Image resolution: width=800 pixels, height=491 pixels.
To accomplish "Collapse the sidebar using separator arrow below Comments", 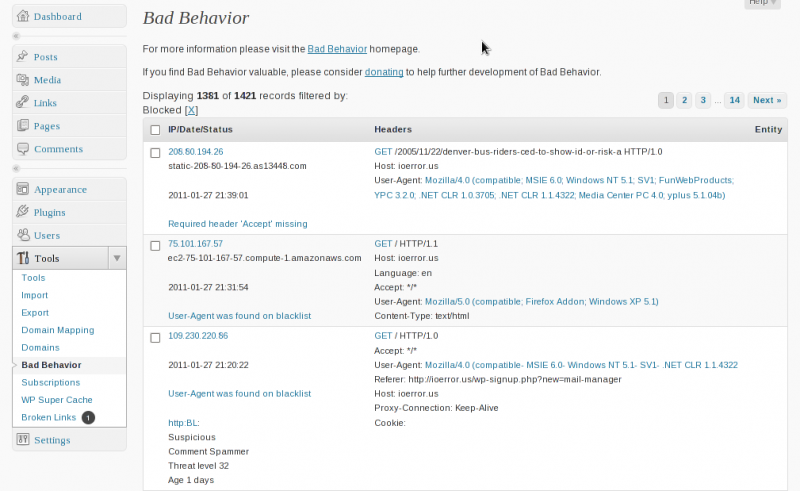I will point(17,168).
